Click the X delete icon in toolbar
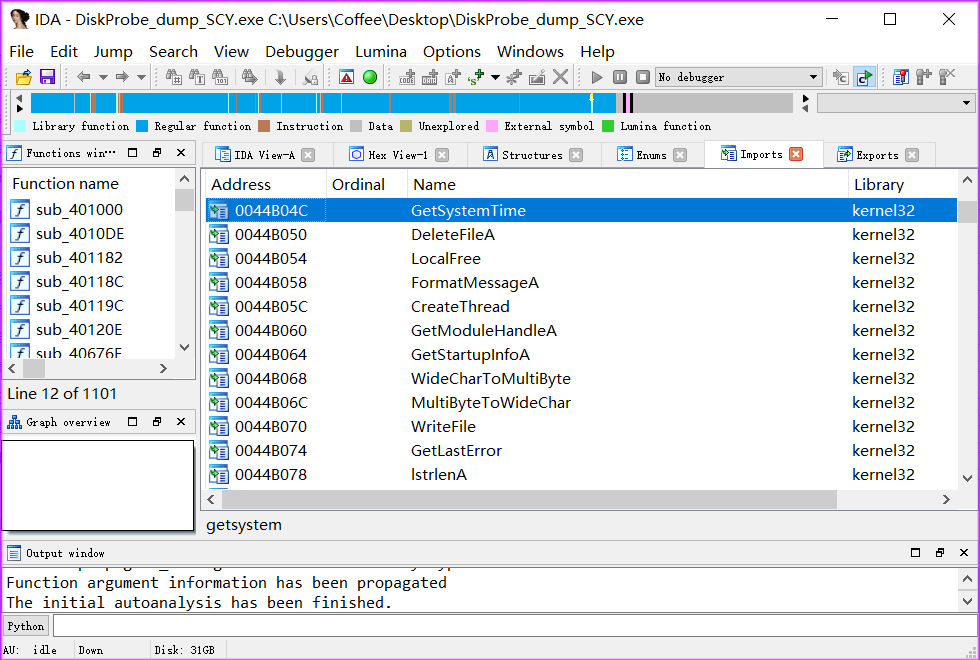 coord(561,77)
